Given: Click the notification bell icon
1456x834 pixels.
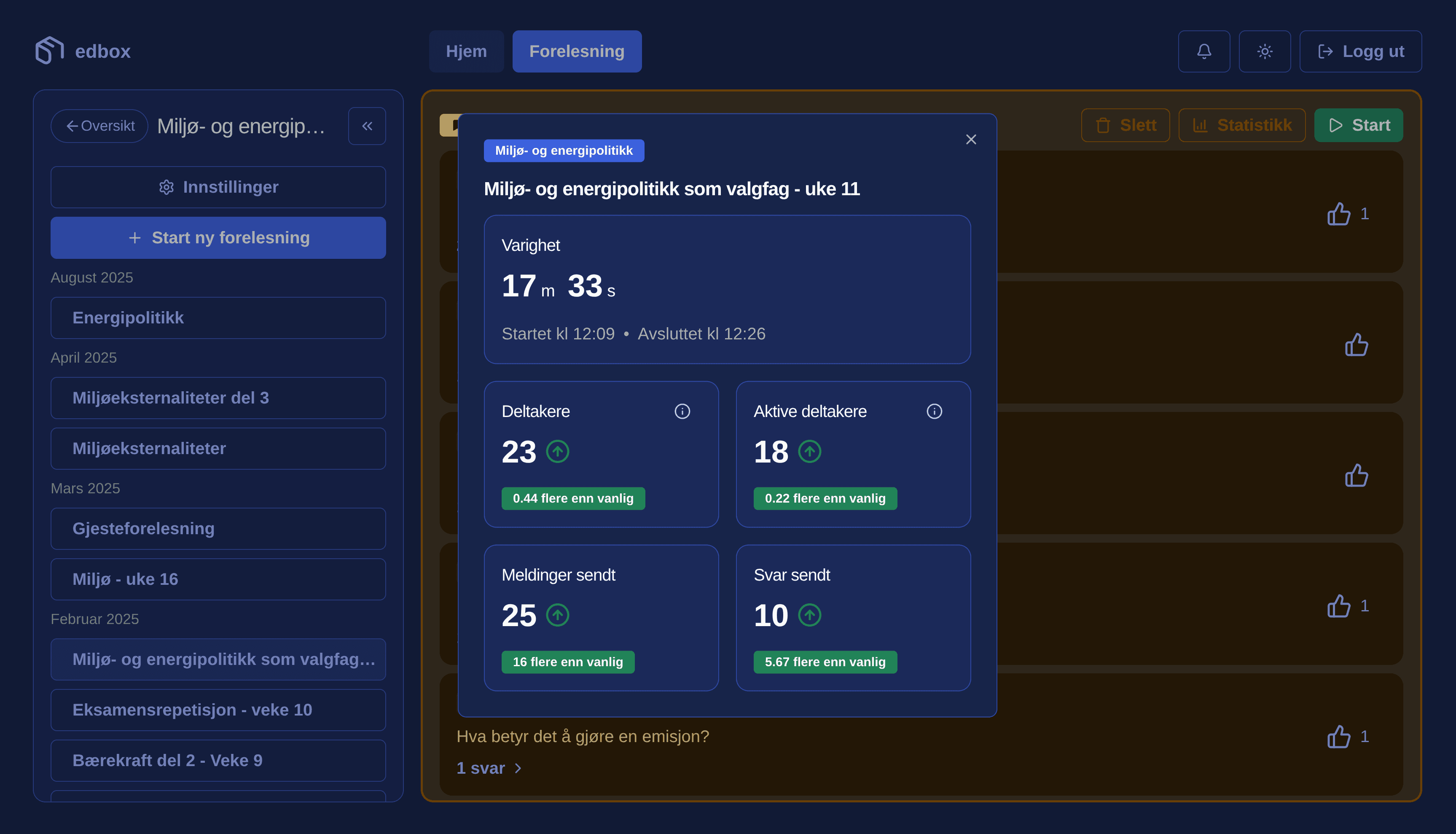Looking at the screenshot, I should pyautogui.click(x=1203, y=51).
